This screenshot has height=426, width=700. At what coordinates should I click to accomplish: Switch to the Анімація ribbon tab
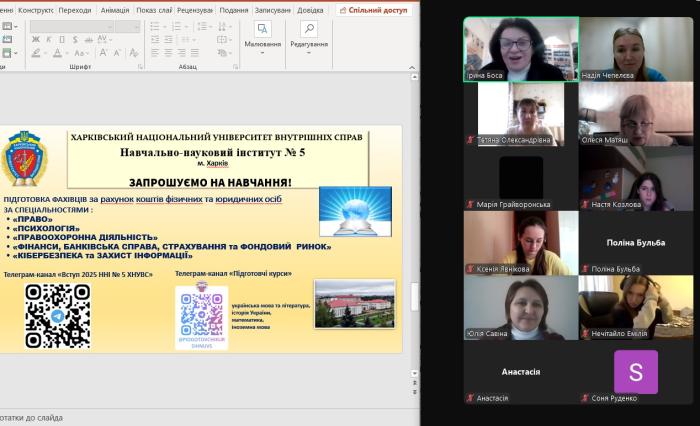114,9
